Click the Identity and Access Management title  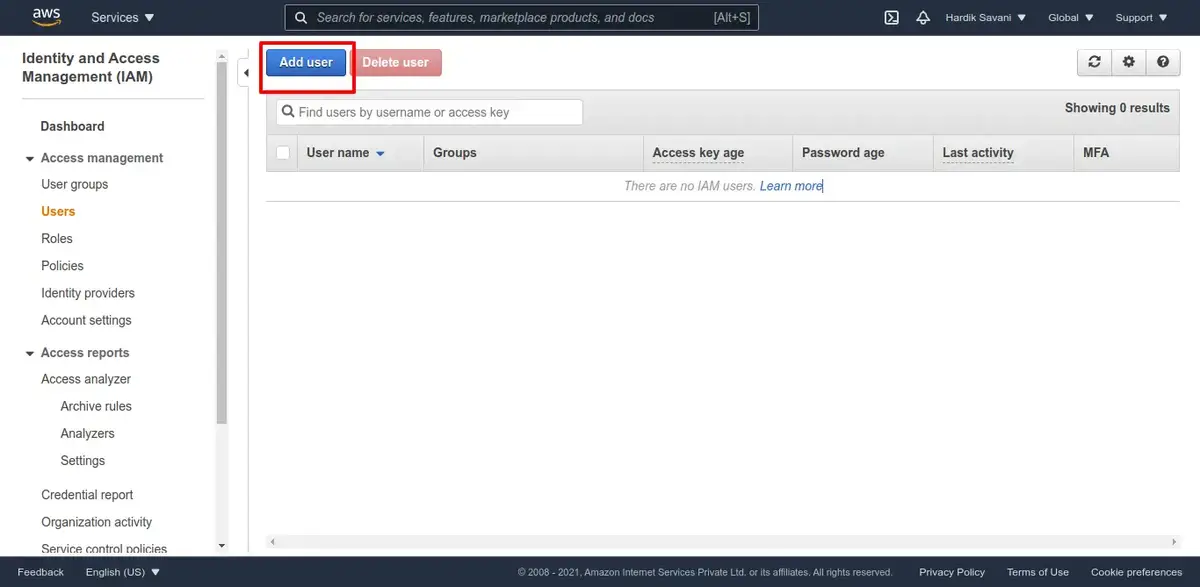tap(91, 67)
